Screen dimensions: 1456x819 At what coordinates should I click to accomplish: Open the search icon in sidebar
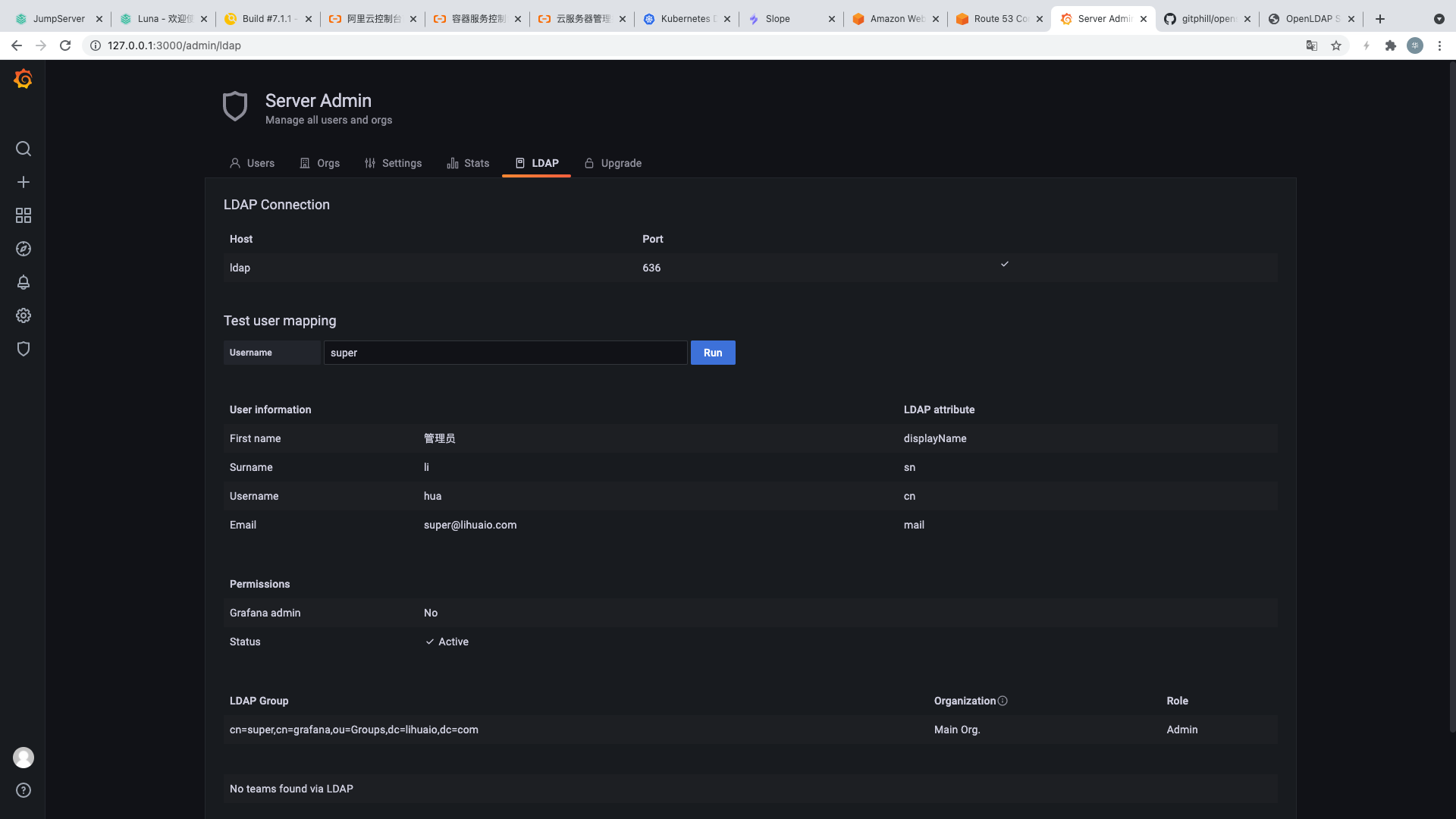click(x=24, y=149)
